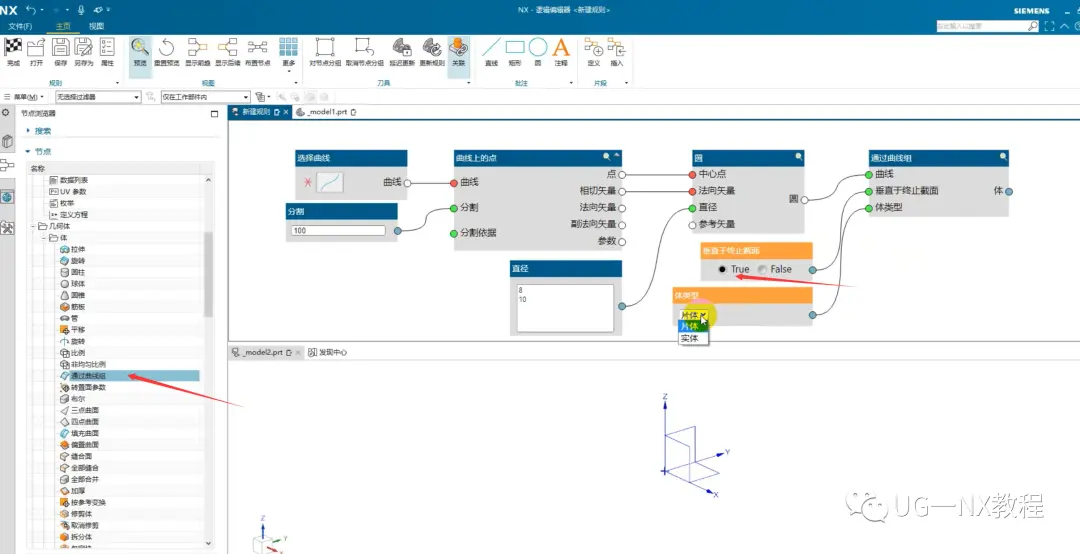The width and height of the screenshot is (1080, 554).
Task: Click the 布置节点 arrange nodes icon
Action: click(x=258, y=48)
